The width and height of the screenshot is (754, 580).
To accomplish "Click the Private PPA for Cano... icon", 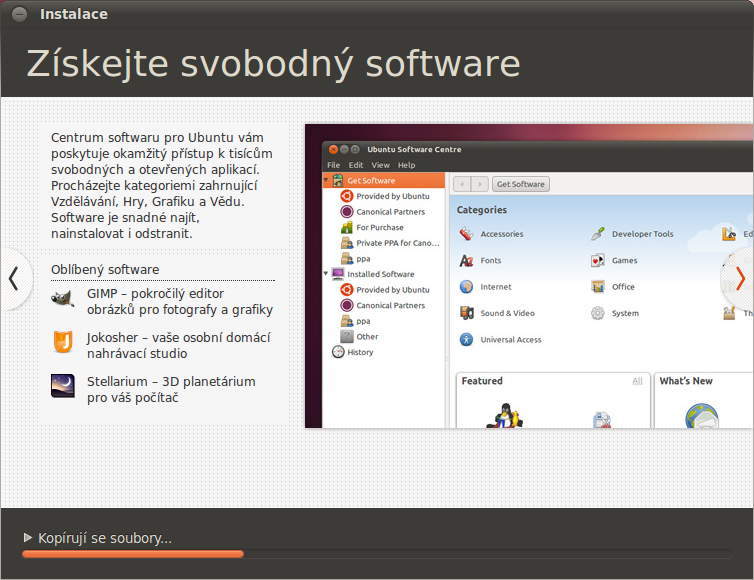I will click(347, 243).
